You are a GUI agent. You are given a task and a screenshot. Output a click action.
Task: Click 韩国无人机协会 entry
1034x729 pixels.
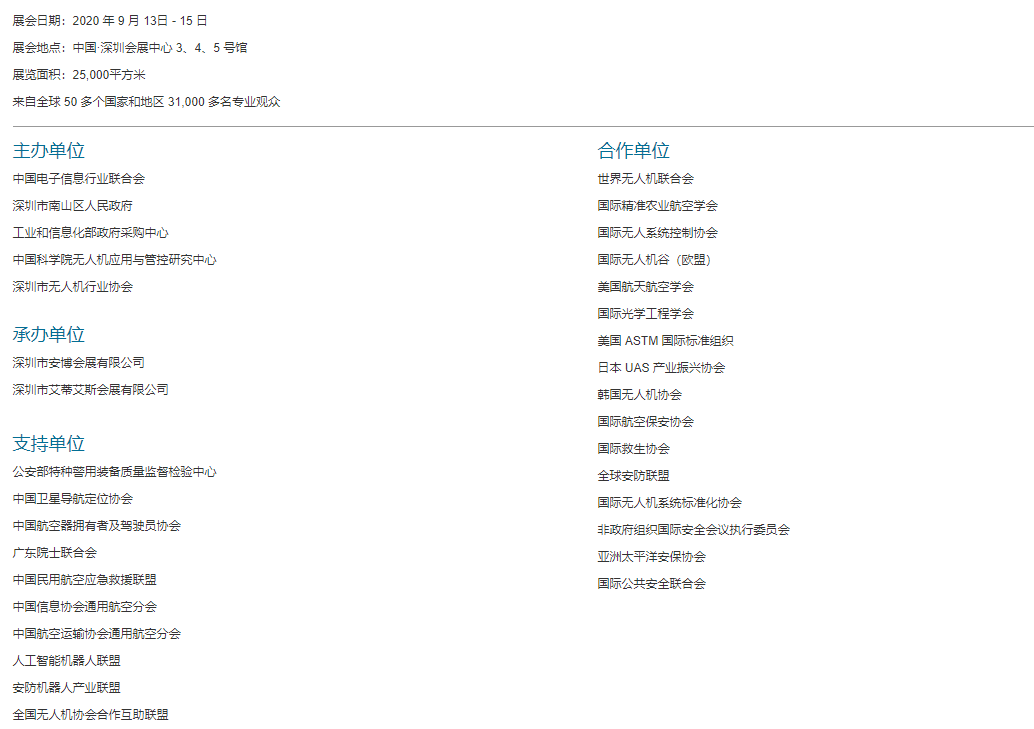(x=639, y=395)
